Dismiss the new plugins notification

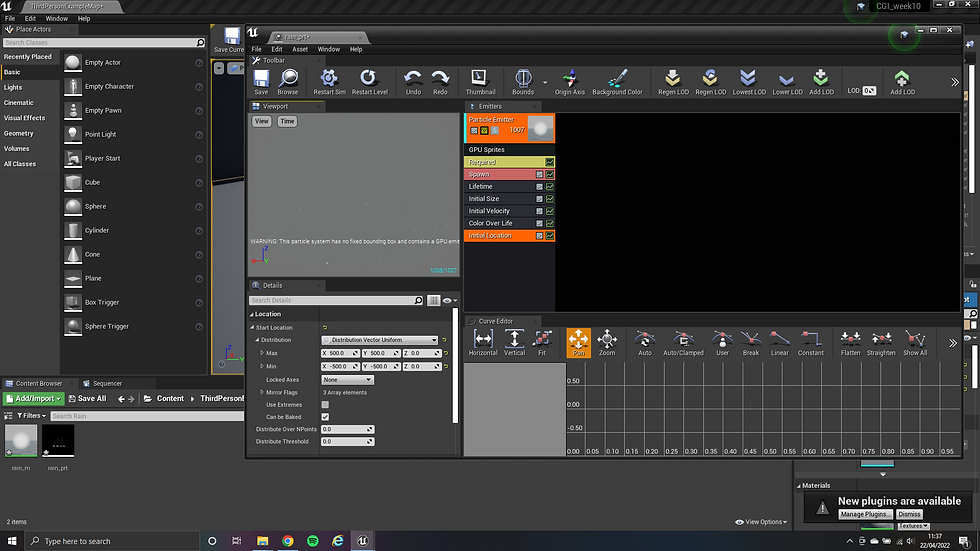click(x=909, y=514)
